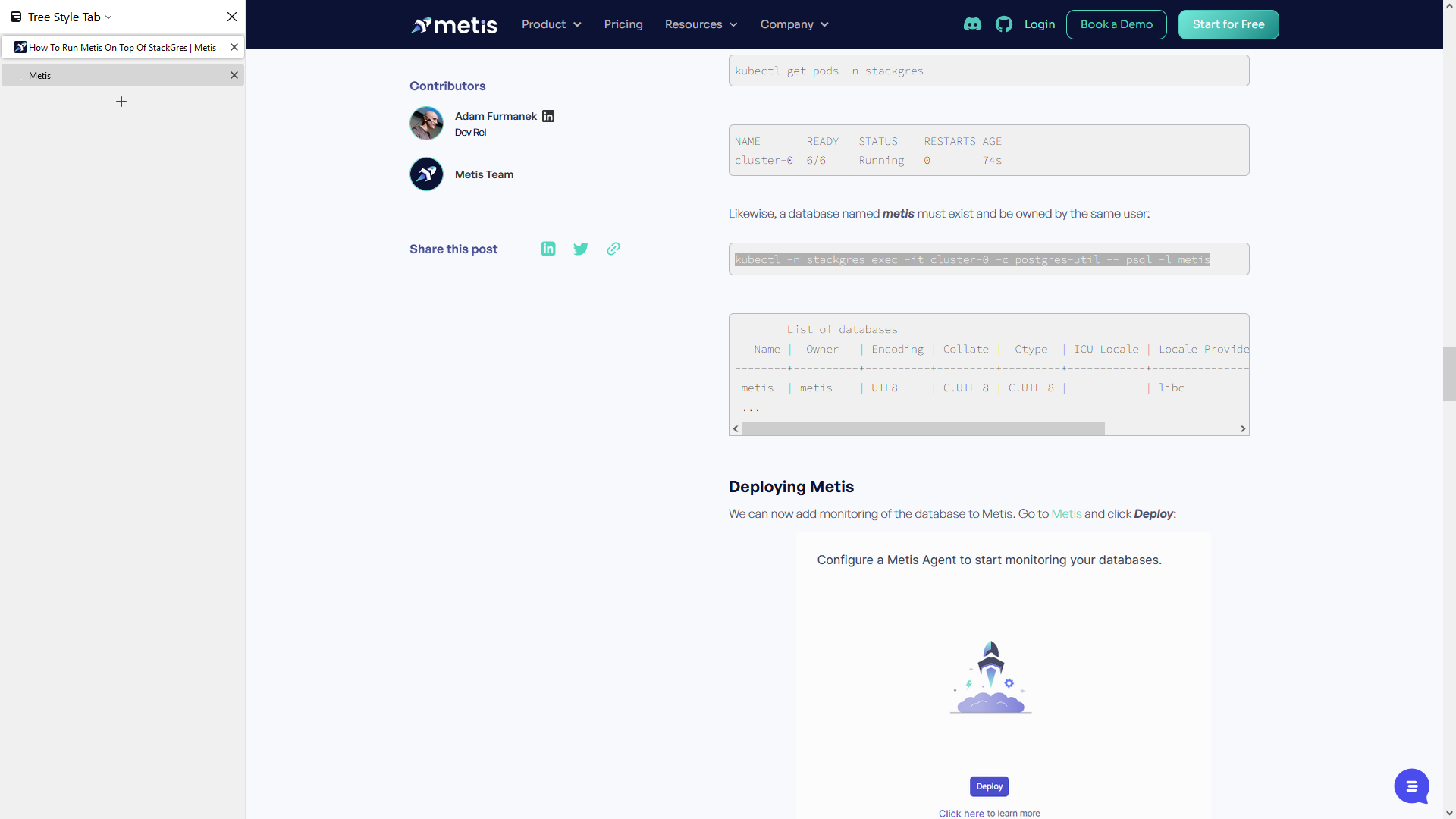
Task: Click the rocket illustration image
Action: point(990,677)
